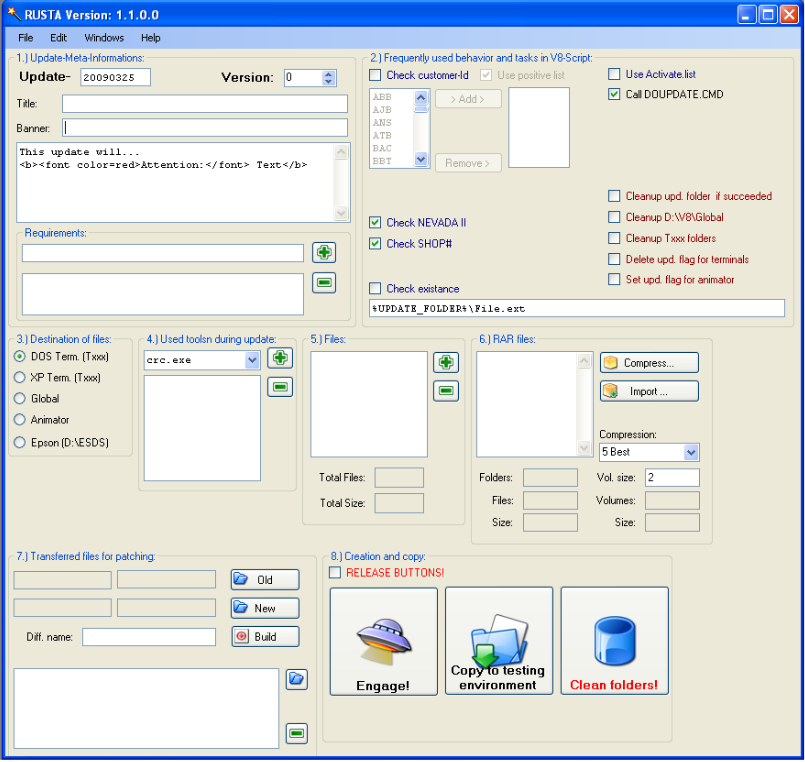
Task: Click green minus icon in Files section
Action: tap(446, 391)
